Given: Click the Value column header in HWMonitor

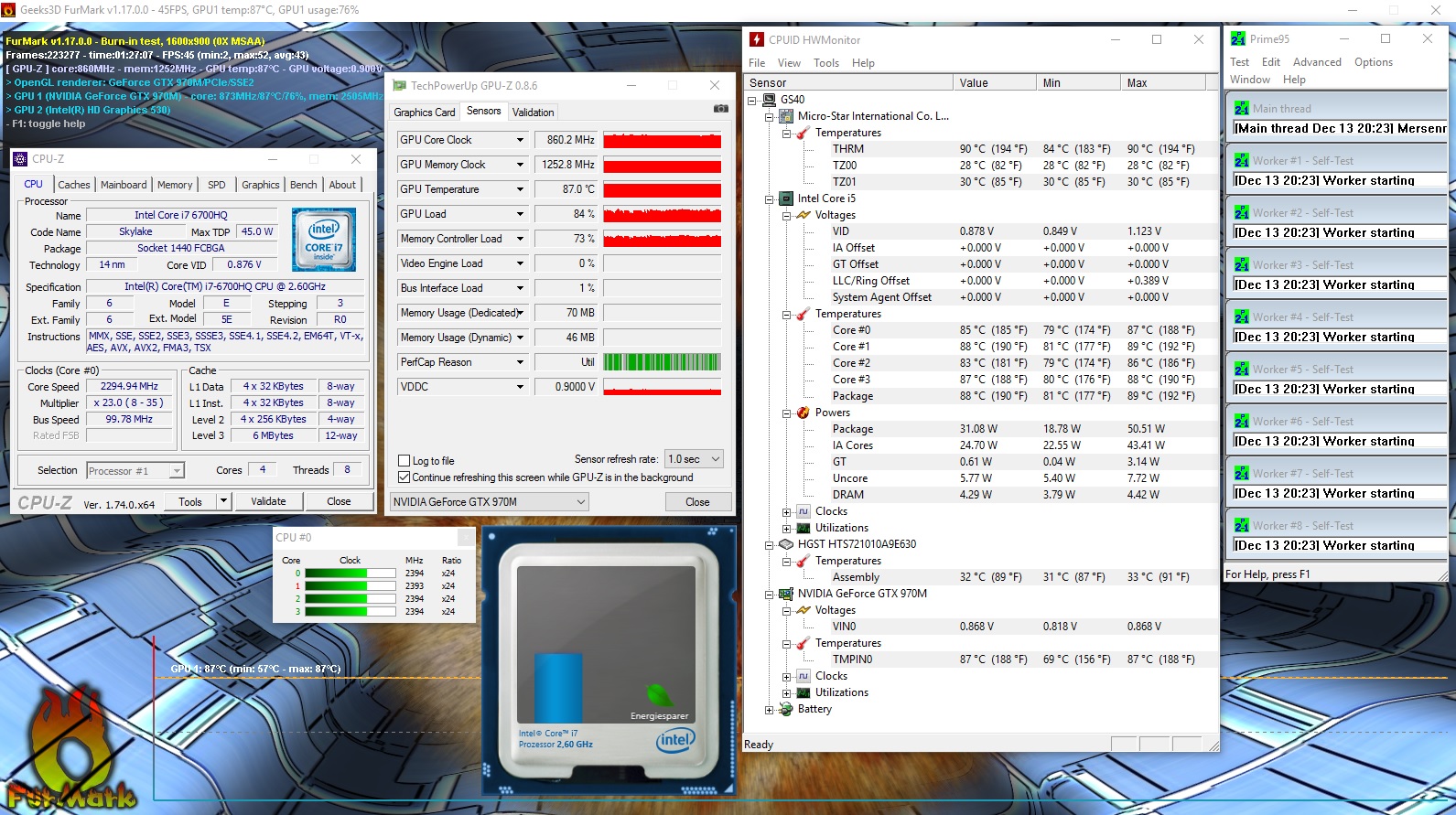Looking at the screenshot, I should 995,82.
